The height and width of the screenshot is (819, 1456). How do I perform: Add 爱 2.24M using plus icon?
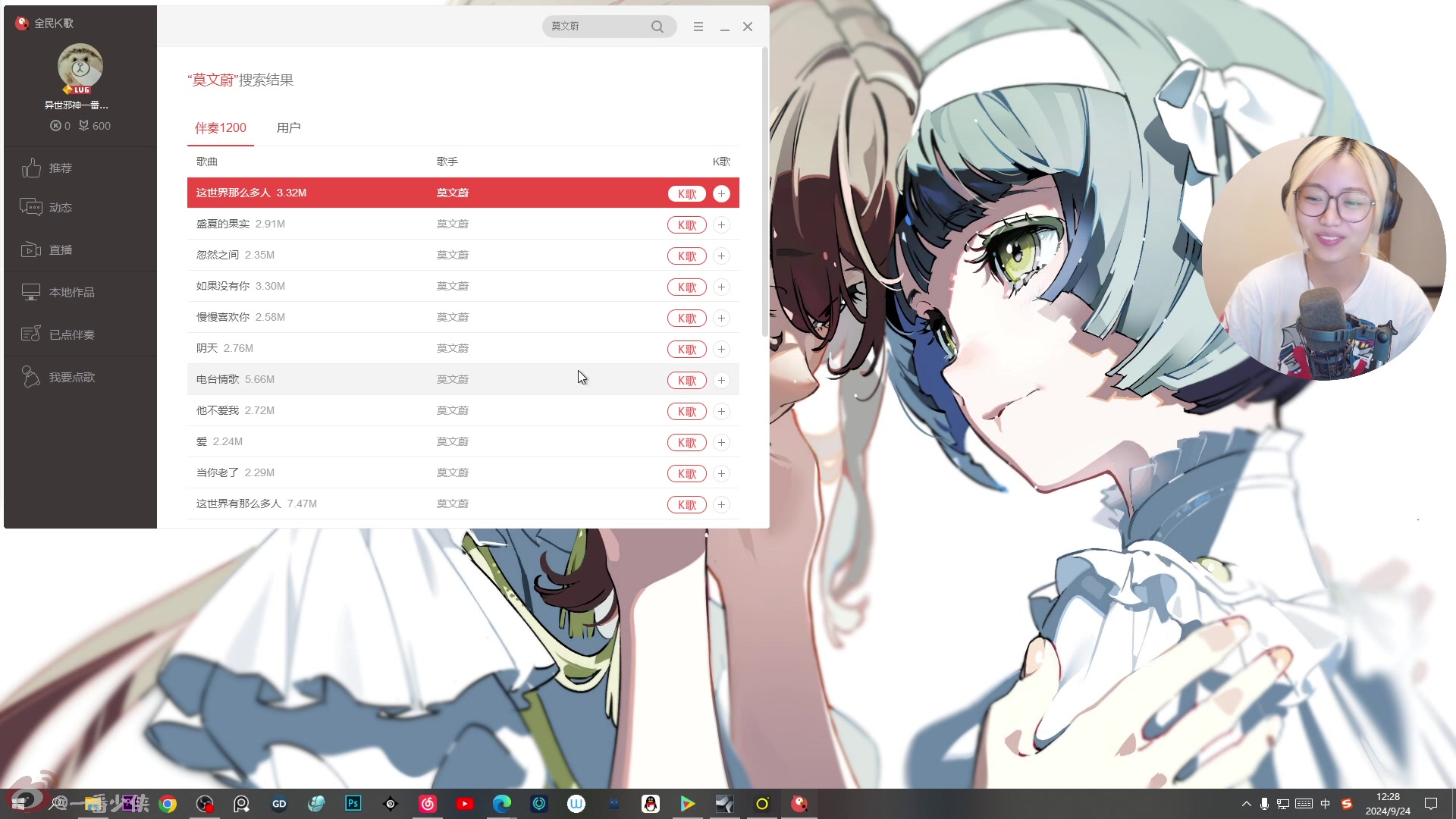(721, 442)
